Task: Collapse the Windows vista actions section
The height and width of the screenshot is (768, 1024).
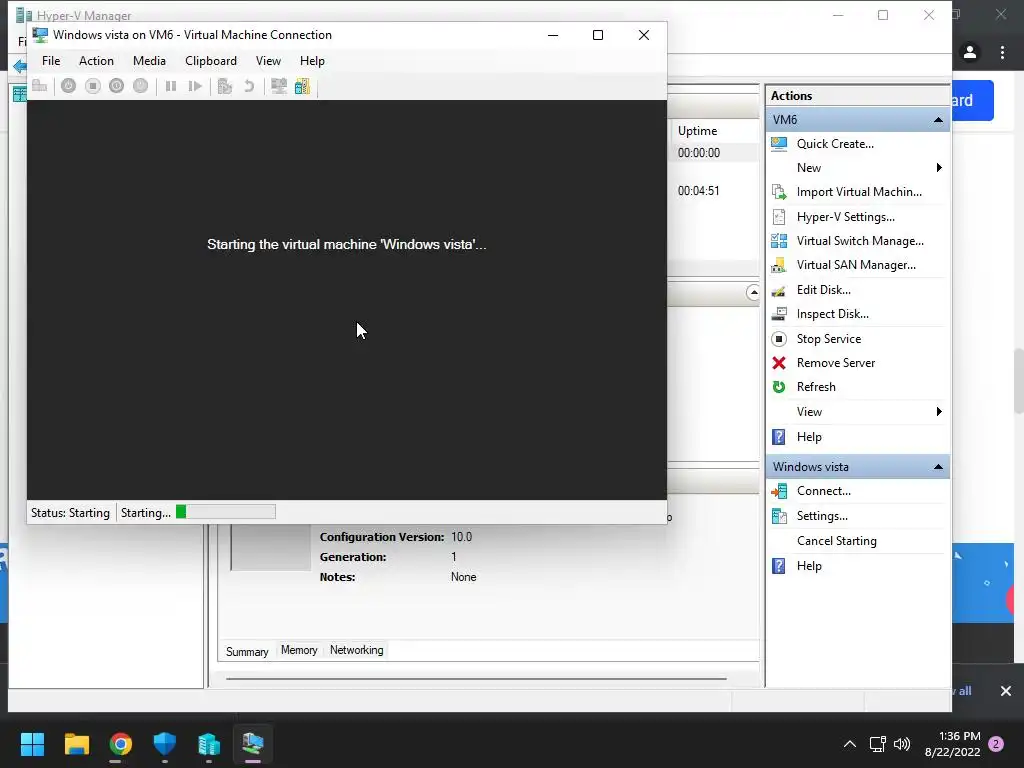Action: [x=938, y=467]
